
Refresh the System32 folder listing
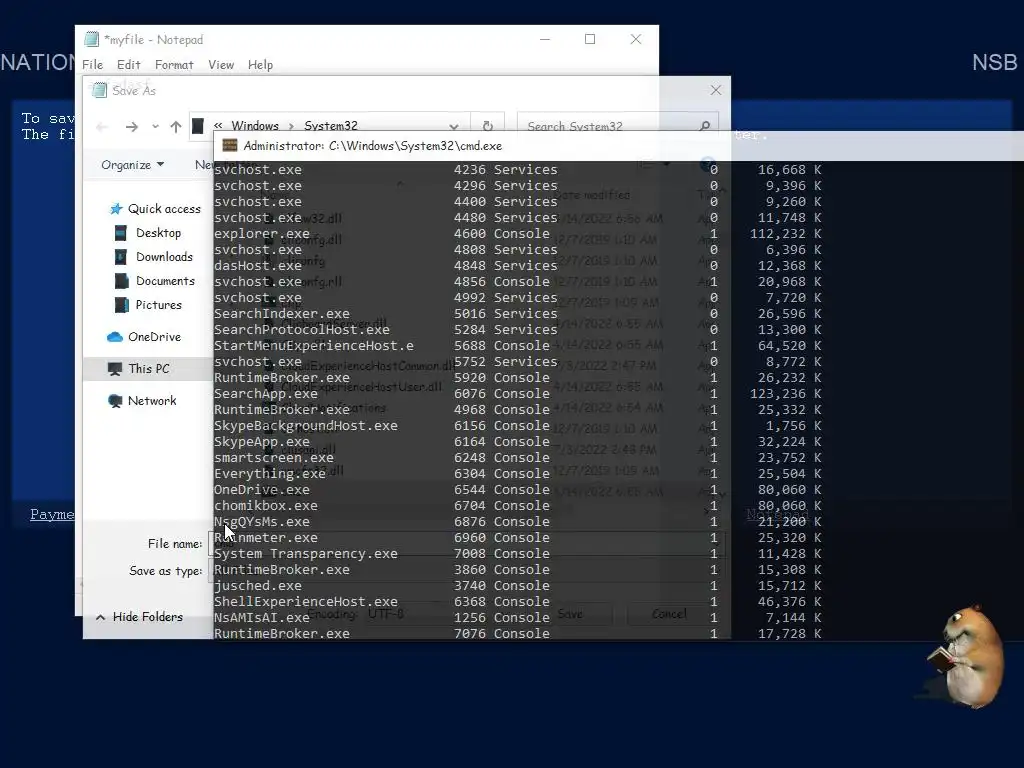point(488,126)
